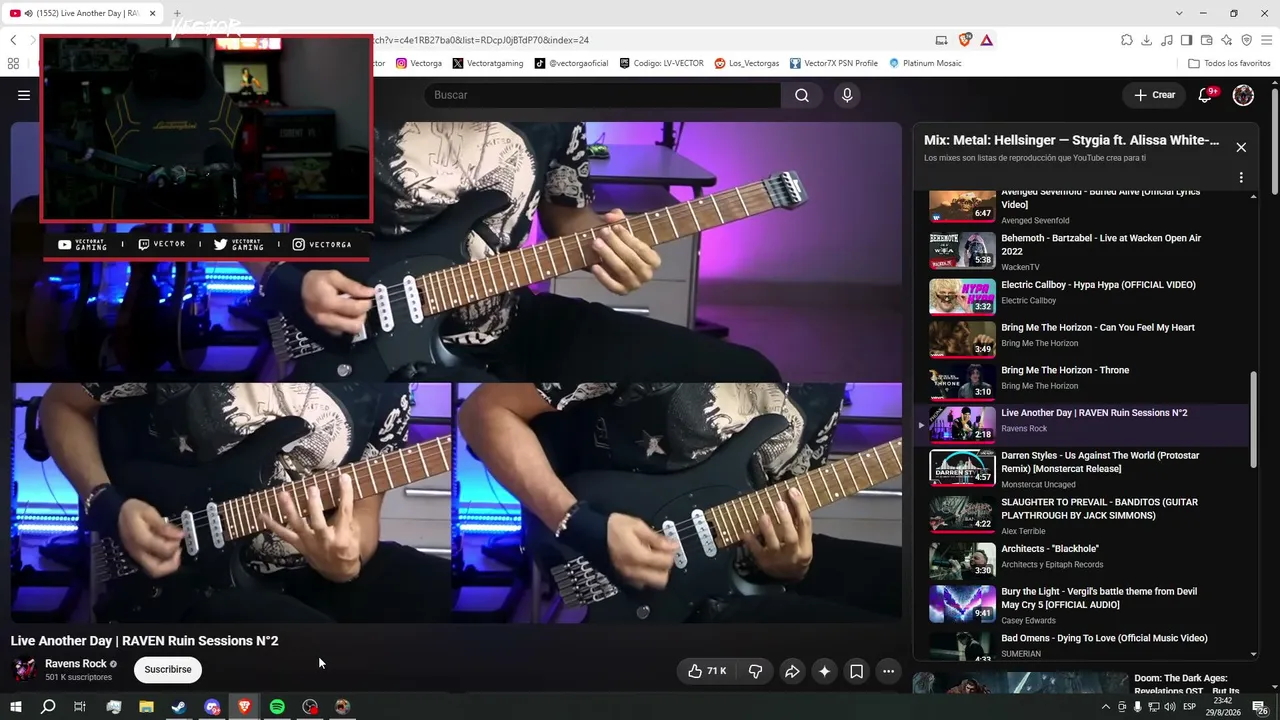Open the YouTube guide hamburger menu

[x=24, y=95]
